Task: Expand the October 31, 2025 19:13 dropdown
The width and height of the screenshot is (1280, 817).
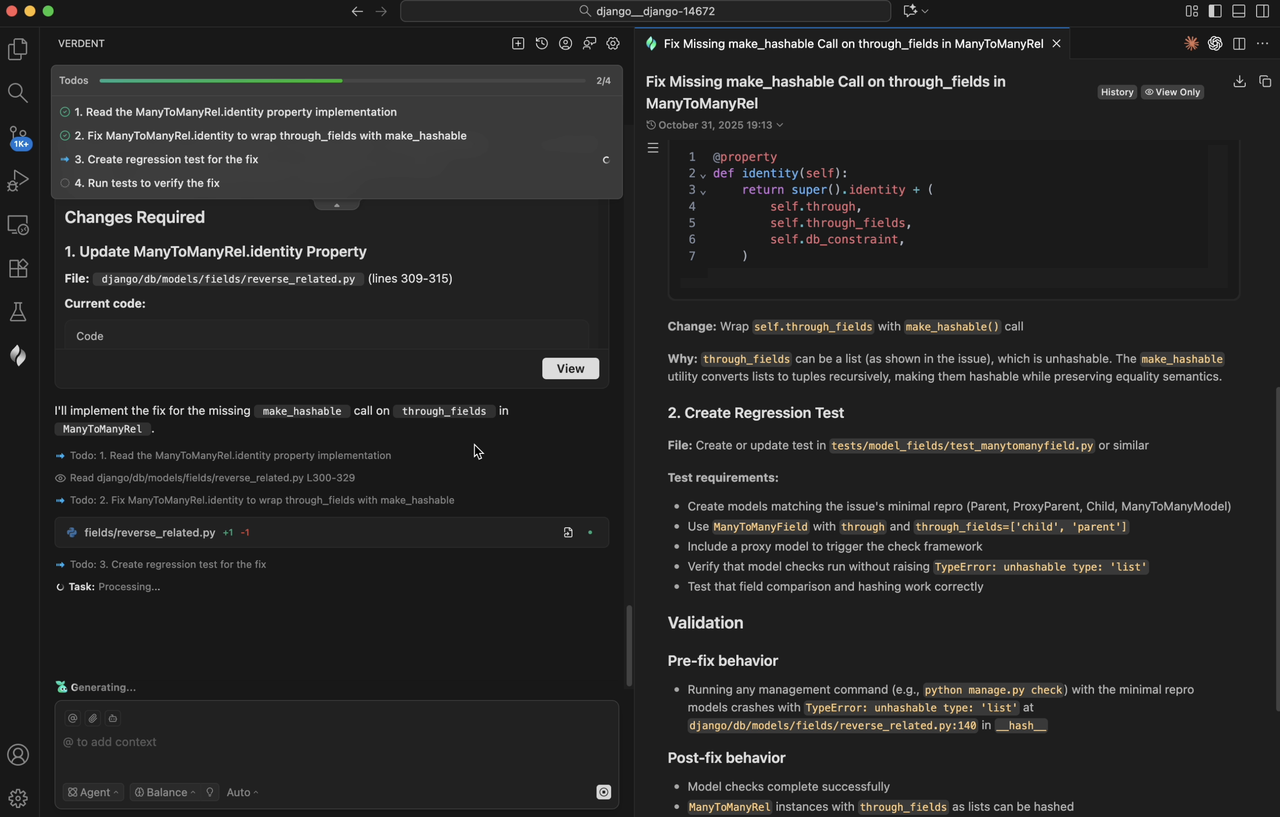Action: pyautogui.click(x=777, y=124)
